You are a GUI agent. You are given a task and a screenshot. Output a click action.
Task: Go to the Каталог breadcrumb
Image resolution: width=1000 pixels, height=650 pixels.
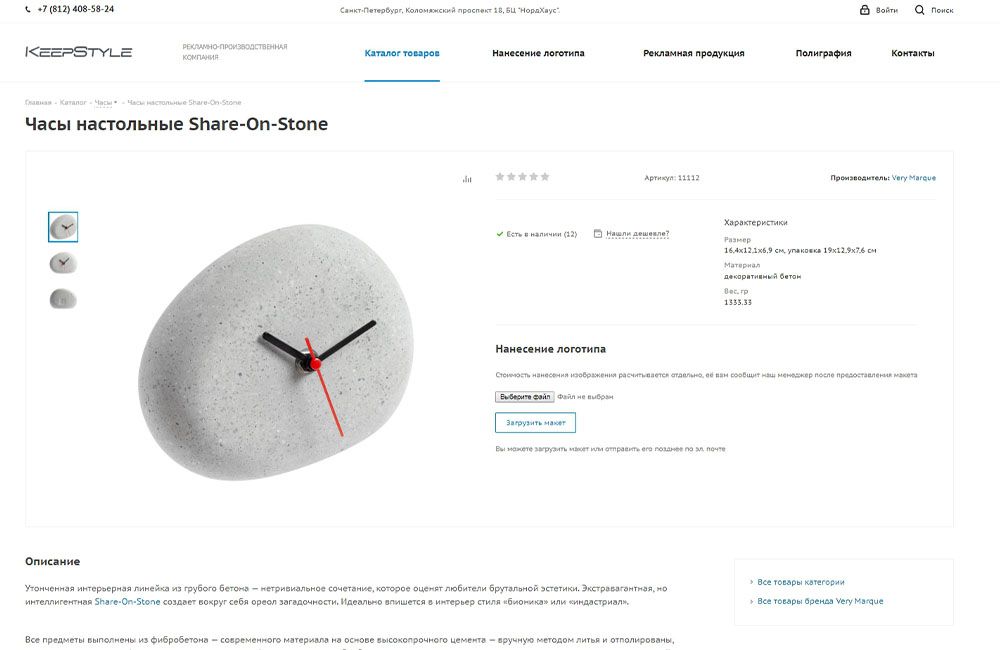pos(73,102)
